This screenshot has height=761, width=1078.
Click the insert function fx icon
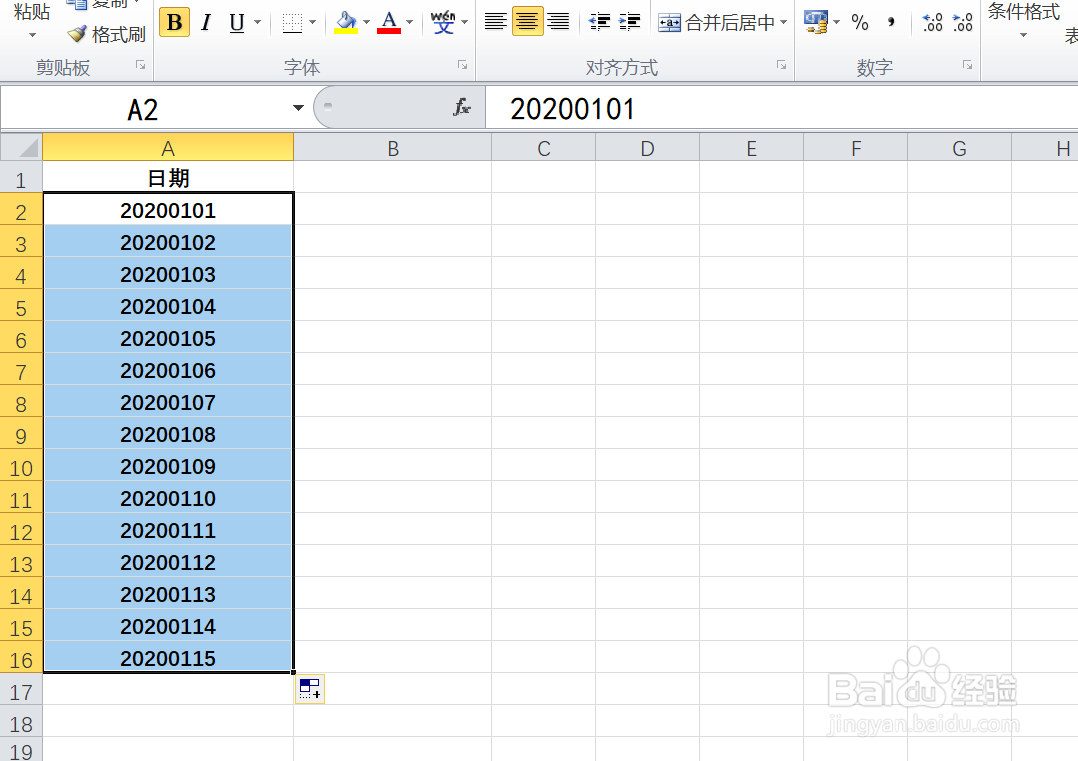pyautogui.click(x=462, y=108)
